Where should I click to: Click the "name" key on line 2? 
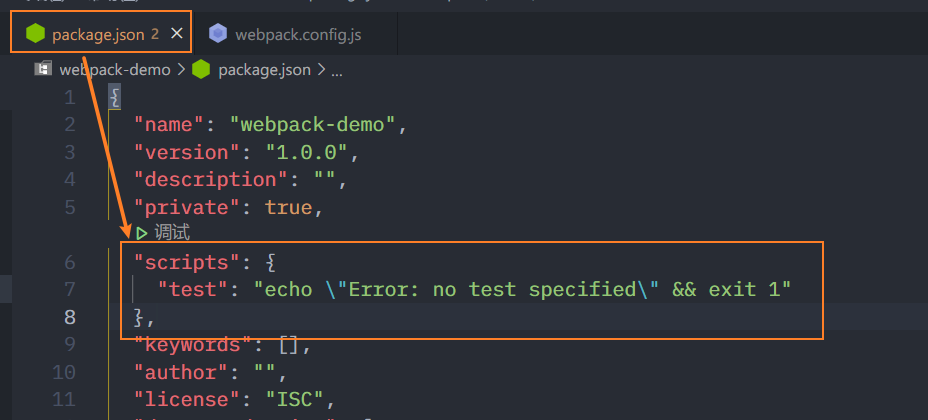pos(169,125)
